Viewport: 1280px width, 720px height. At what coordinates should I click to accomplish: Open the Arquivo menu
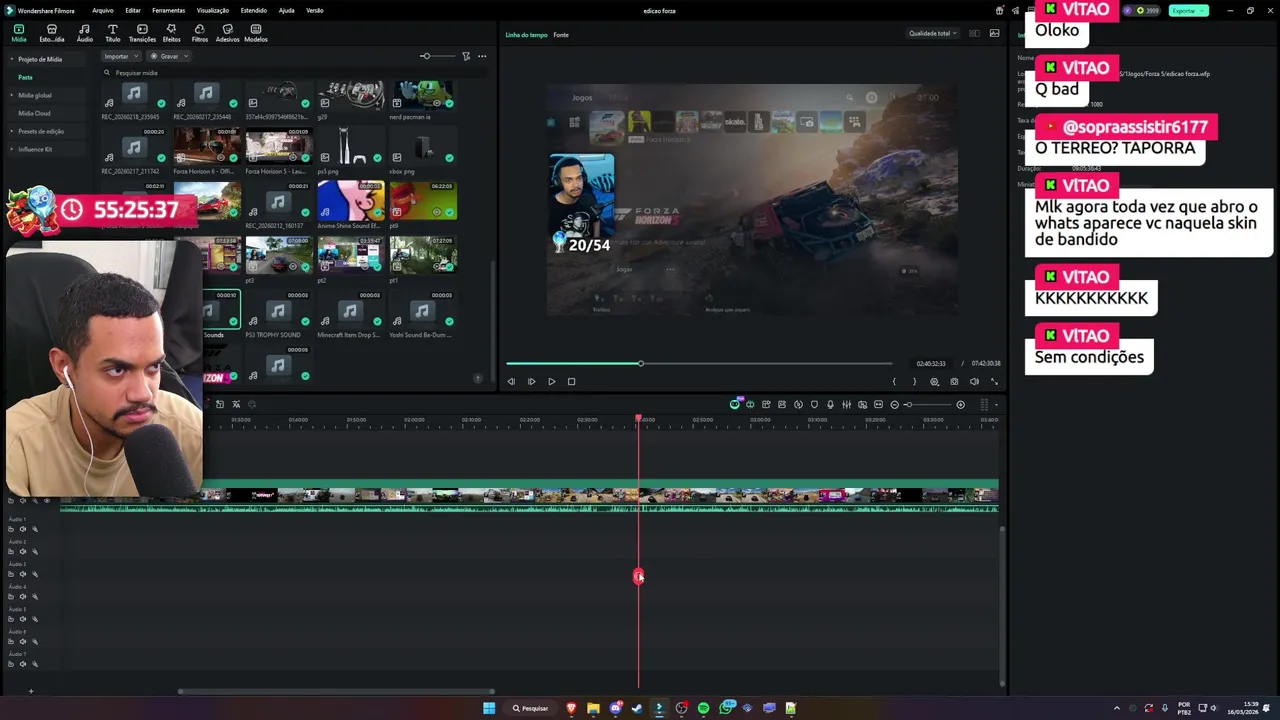[102, 10]
